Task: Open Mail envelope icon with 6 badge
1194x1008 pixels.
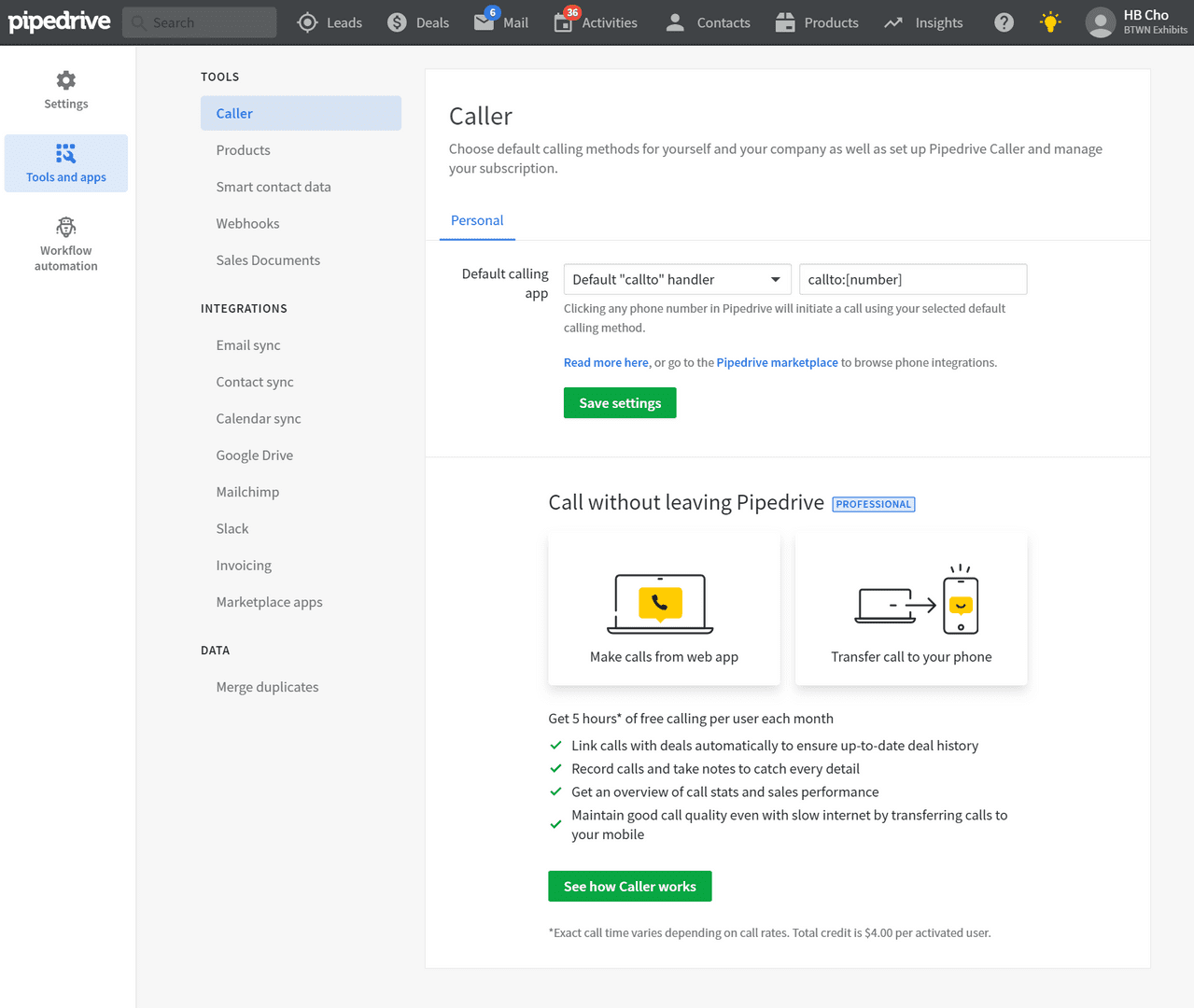Action: (x=485, y=21)
